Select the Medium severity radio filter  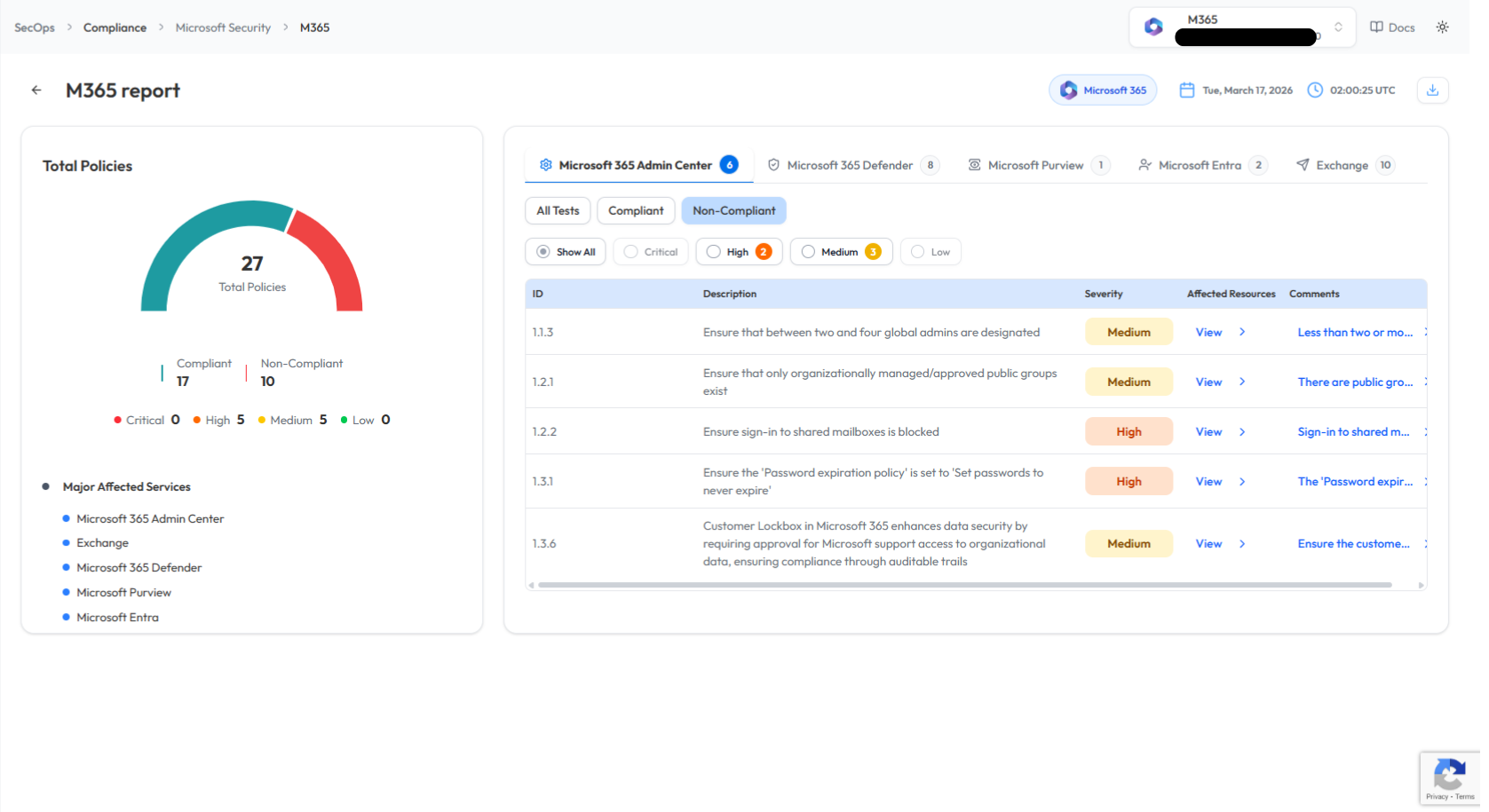pyautogui.click(x=808, y=252)
